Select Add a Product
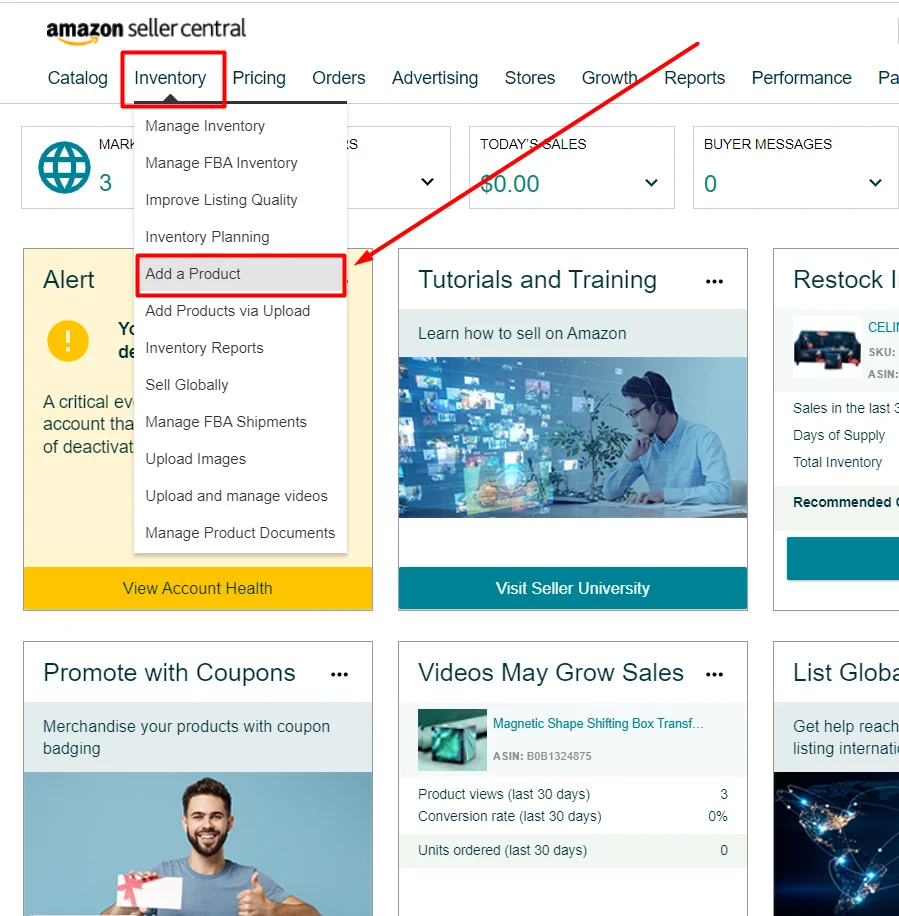Screen dimensions: 899x916 [240, 274]
